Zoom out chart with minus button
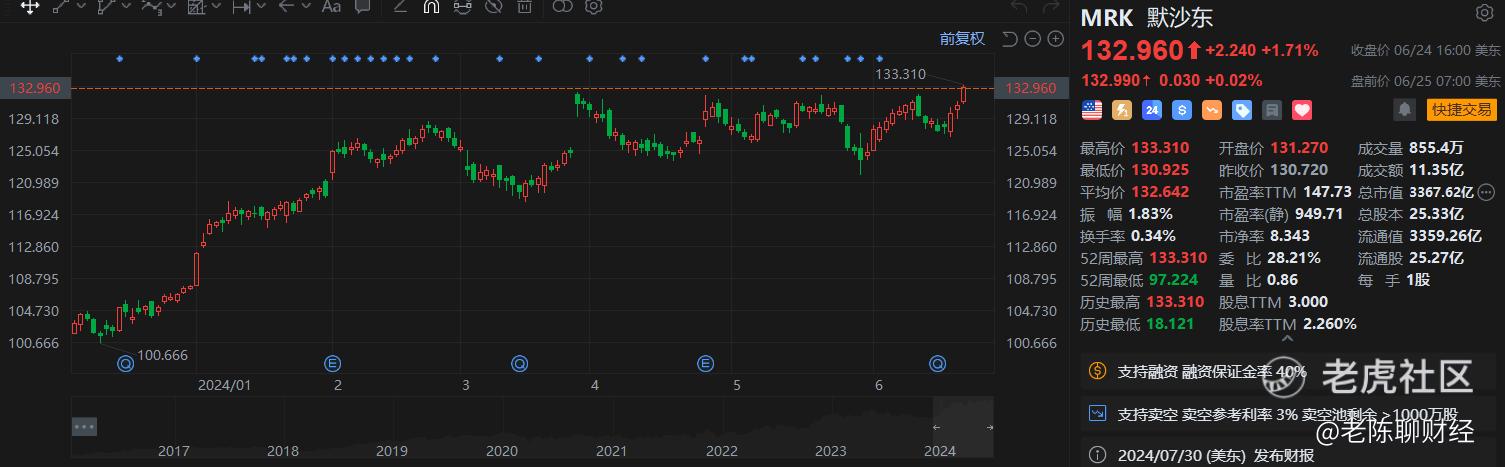The height and width of the screenshot is (467, 1505). [x=1031, y=39]
